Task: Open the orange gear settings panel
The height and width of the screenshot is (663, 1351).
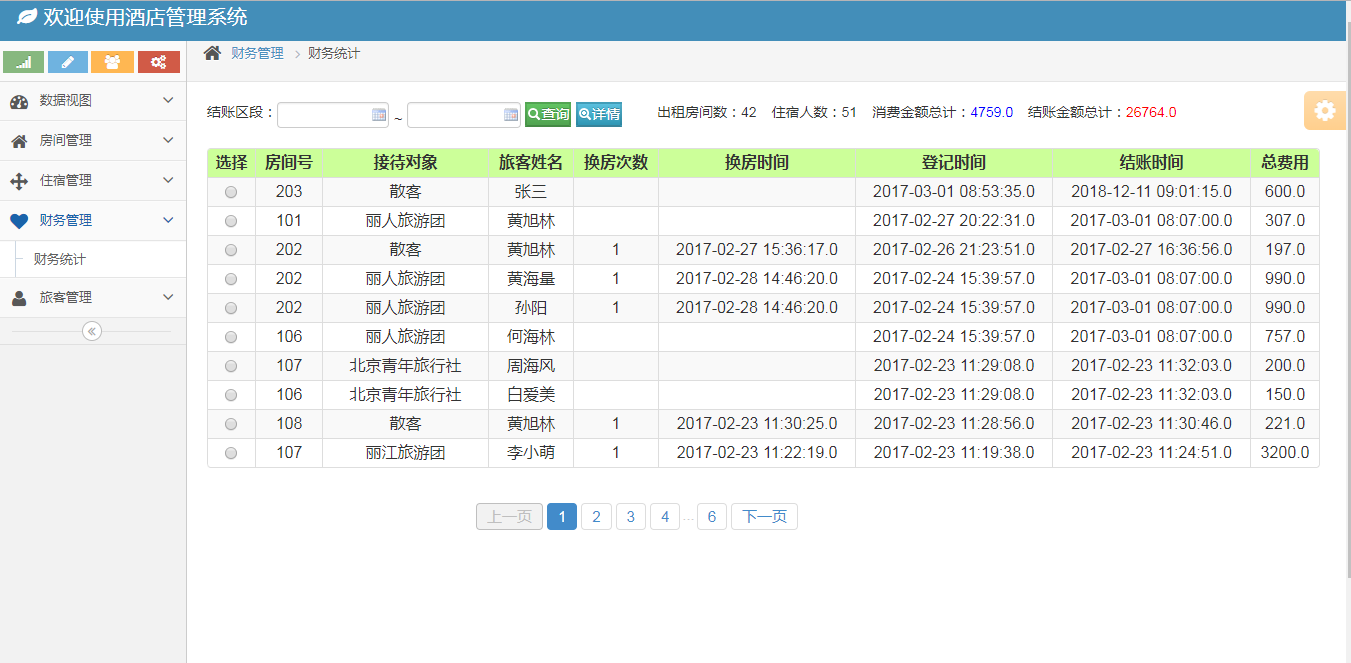Action: point(1324,111)
